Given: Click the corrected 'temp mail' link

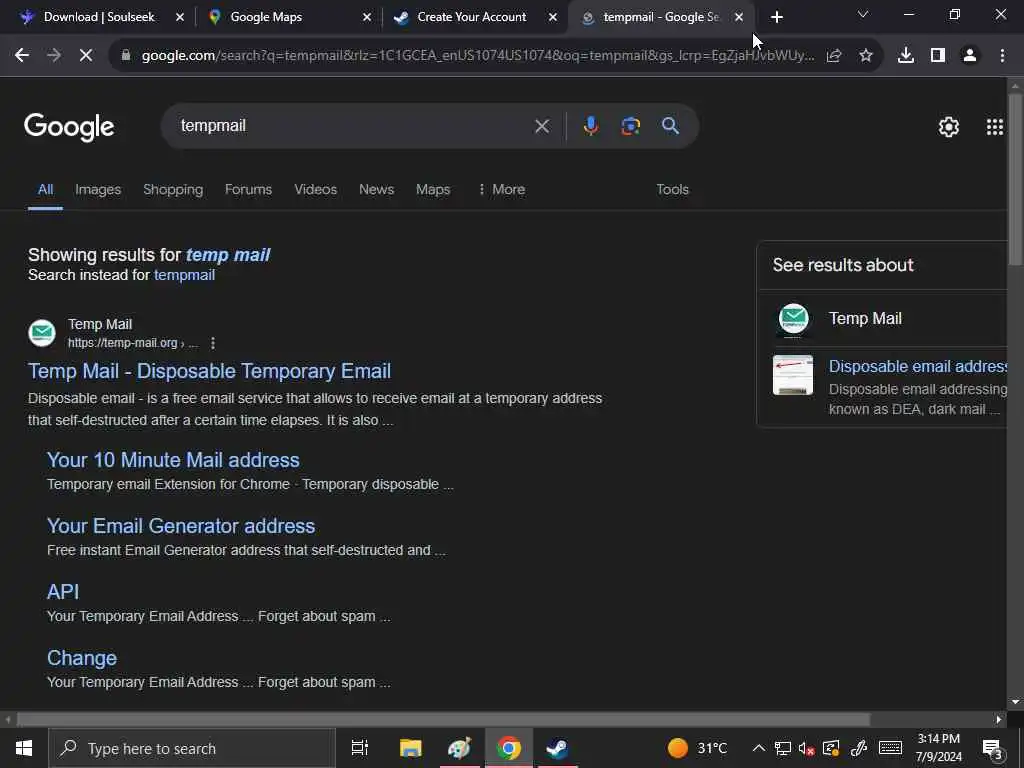Looking at the screenshot, I should (x=228, y=255).
